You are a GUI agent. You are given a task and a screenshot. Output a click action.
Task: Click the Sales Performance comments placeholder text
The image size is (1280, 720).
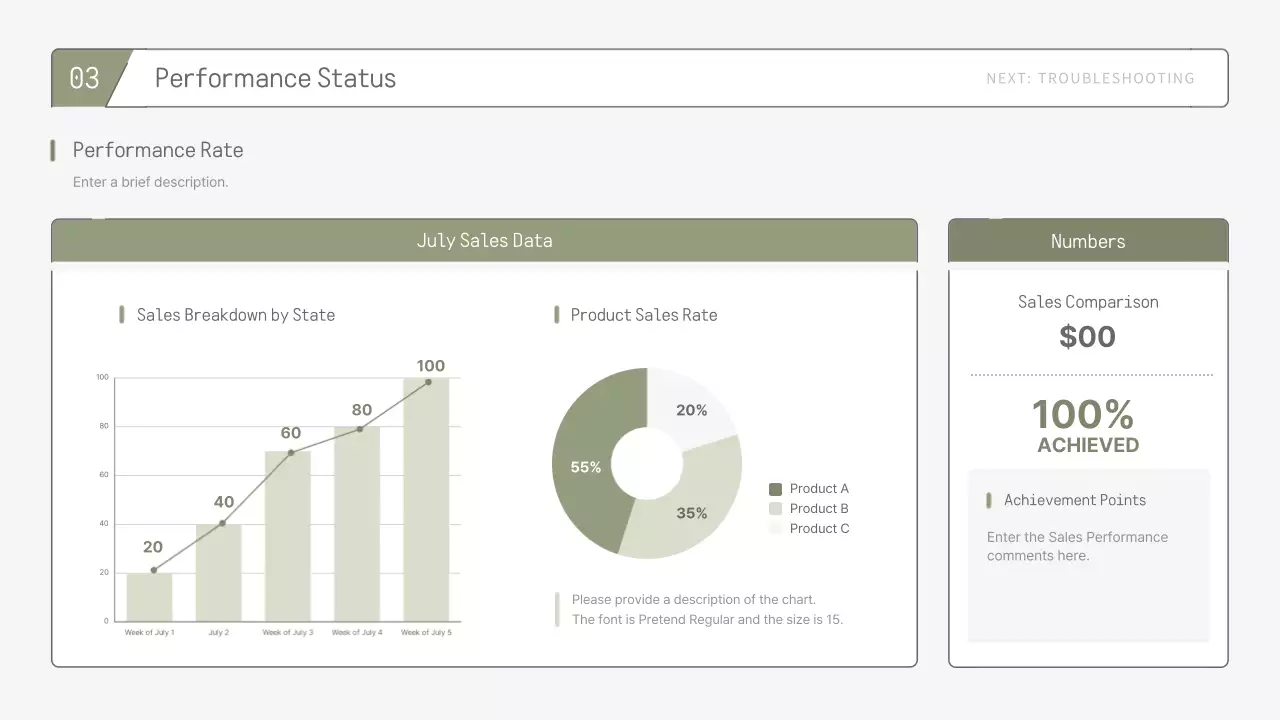pos(1077,546)
